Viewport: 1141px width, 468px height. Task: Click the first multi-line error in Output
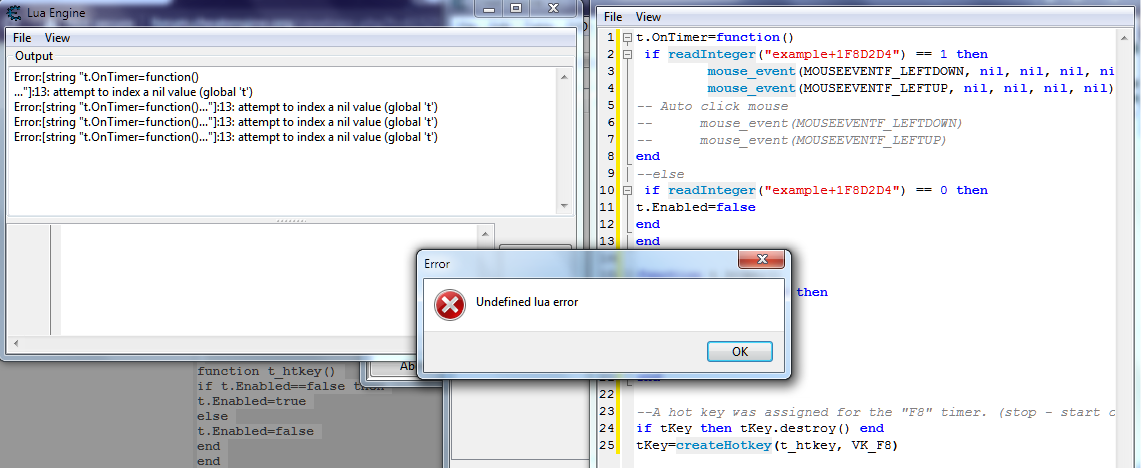click(x=133, y=84)
